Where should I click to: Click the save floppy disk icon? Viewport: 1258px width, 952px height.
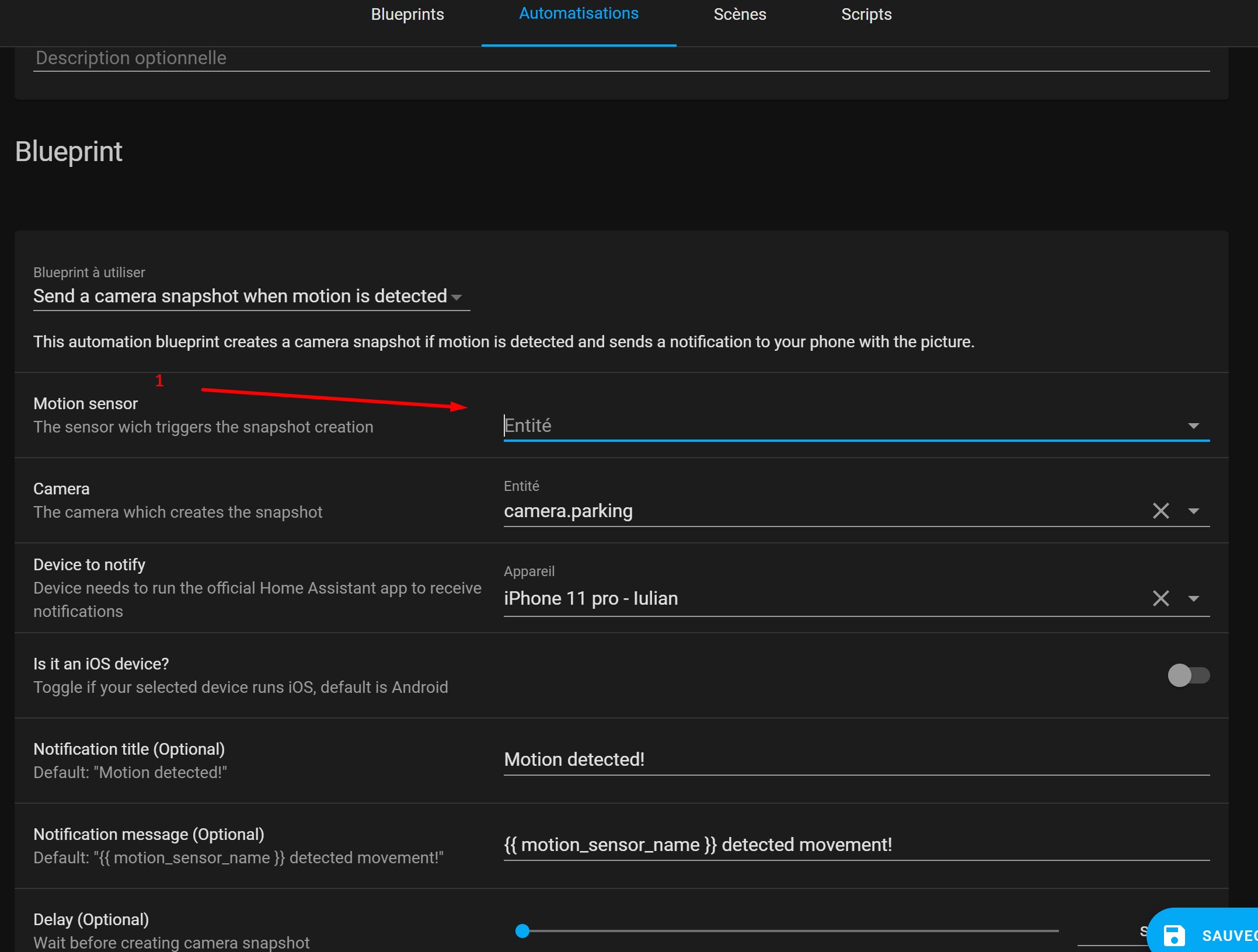pyautogui.click(x=1174, y=936)
